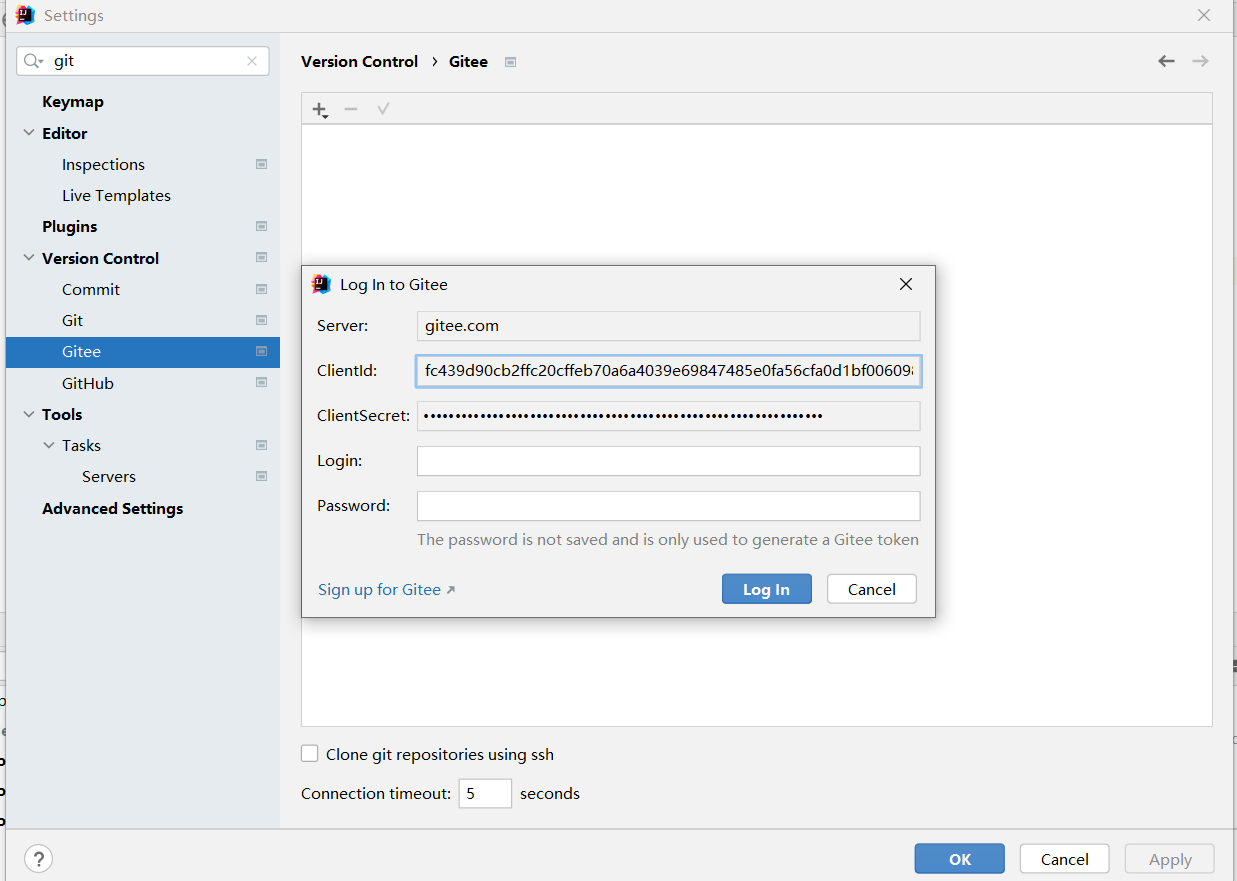Click Version Control breadcrumb
Image resolution: width=1237 pixels, height=881 pixels.
(x=360, y=61)
